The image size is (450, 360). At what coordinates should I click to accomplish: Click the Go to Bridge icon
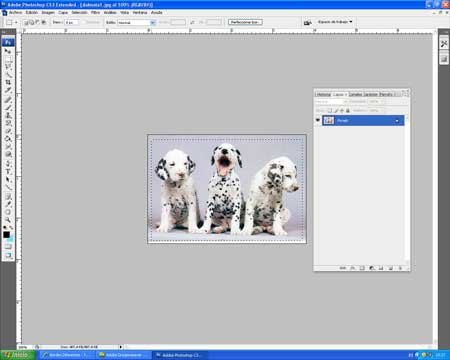(307, 22)
